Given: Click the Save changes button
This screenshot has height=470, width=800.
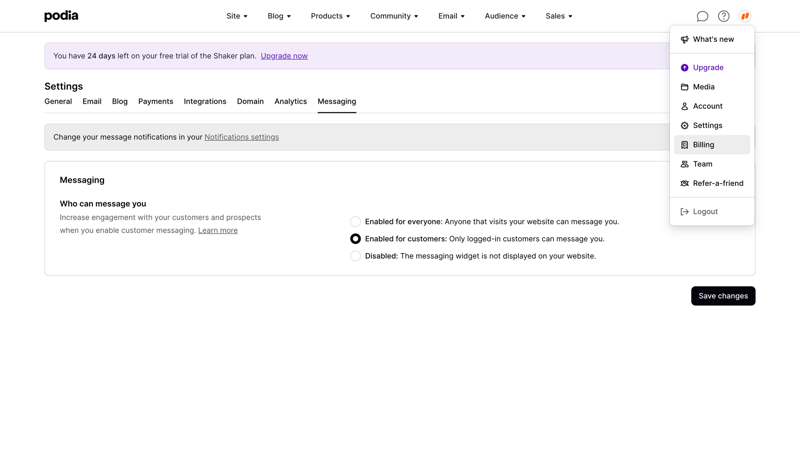Looking at the screenshot, I should click(723, 296).
